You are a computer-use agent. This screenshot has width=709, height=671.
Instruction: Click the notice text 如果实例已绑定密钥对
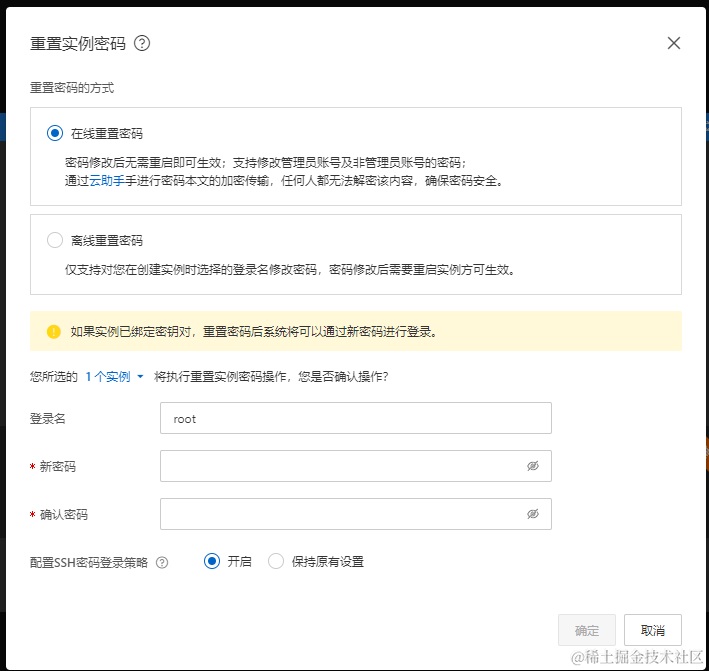tap(131, 332)
